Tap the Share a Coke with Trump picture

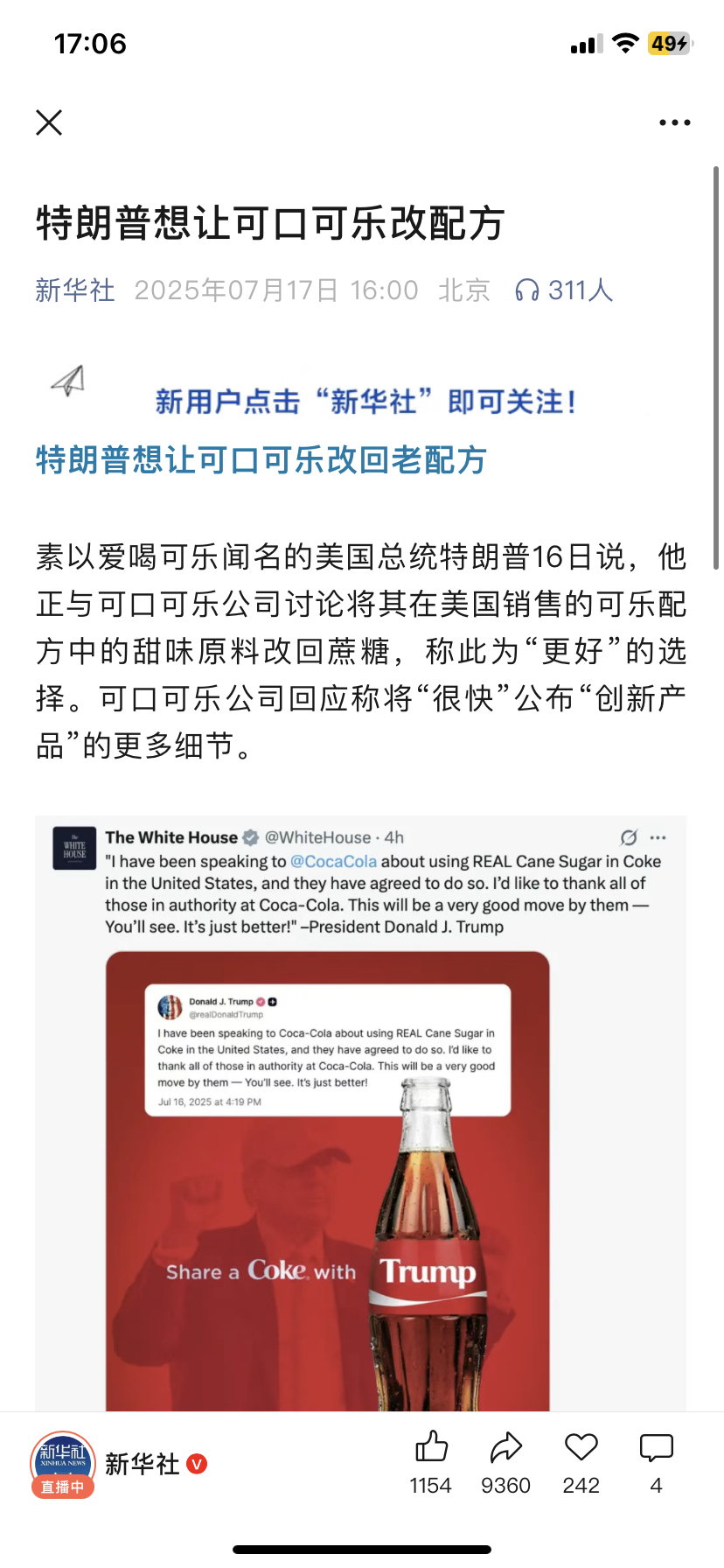[x=328, y=1181]
